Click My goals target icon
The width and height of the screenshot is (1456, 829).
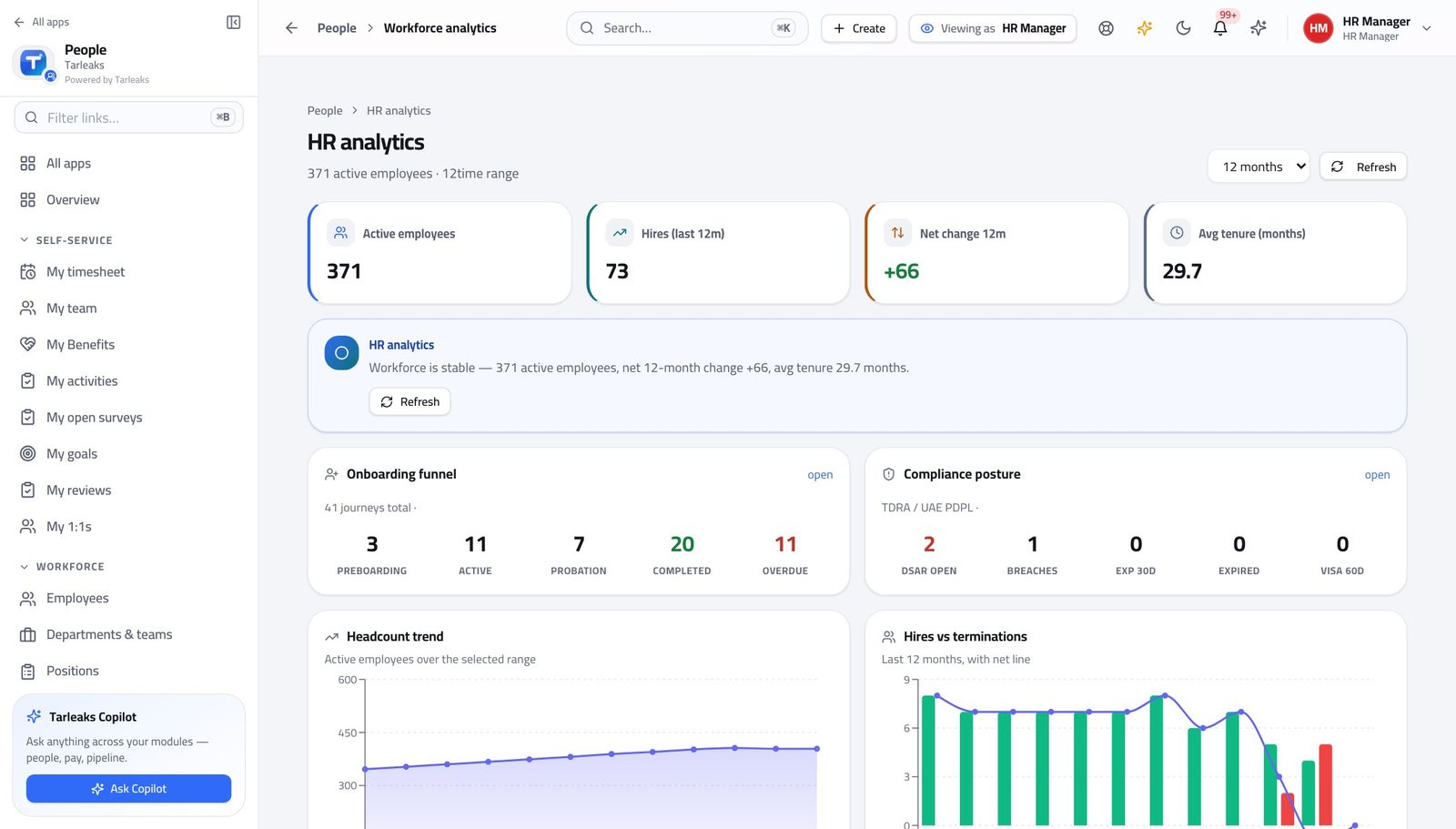(x=28, y=453)
